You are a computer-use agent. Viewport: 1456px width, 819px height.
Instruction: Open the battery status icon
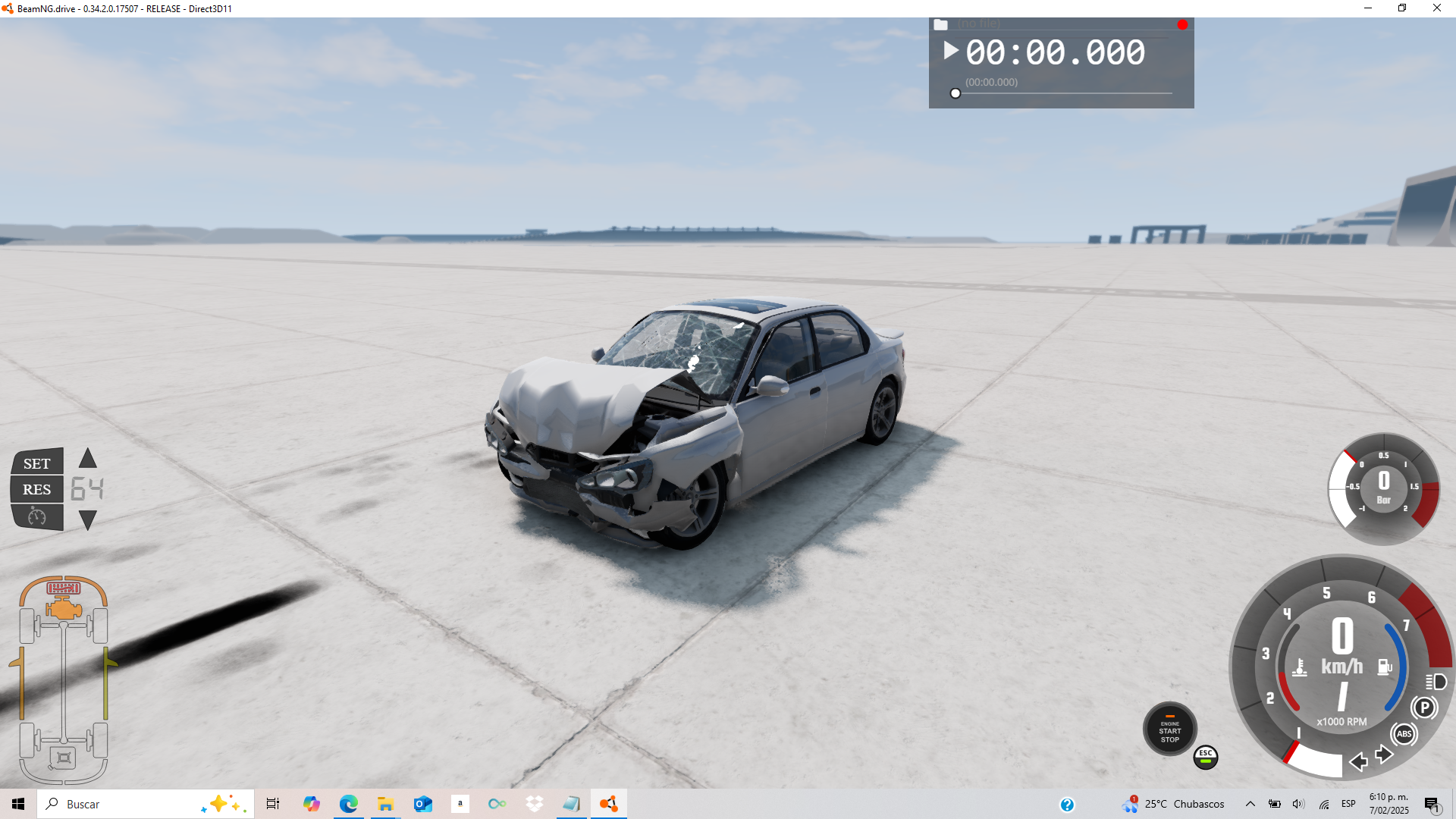pyautogui.click(x=1275, y=804)
